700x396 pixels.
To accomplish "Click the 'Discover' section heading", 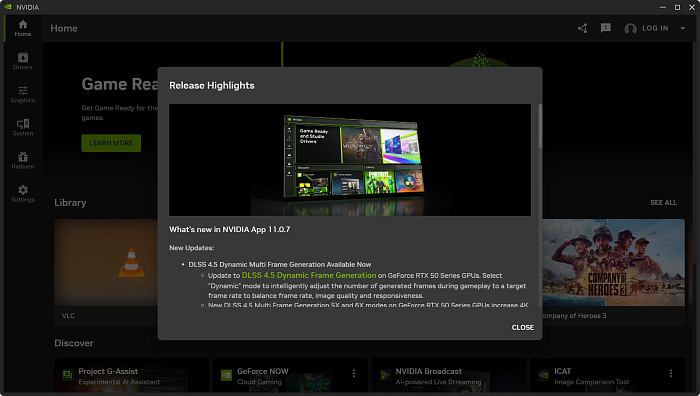I will (x=74, y=343).
